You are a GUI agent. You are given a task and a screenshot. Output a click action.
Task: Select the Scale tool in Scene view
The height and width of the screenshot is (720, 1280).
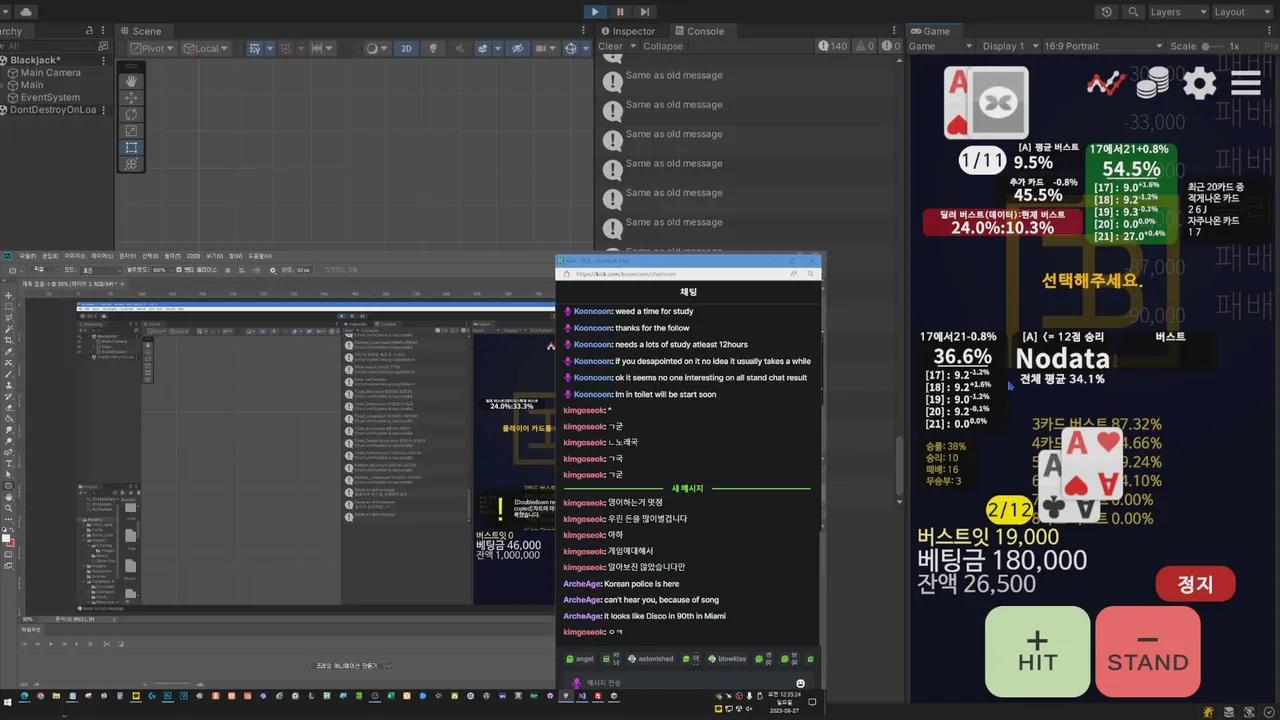(131, 131)
